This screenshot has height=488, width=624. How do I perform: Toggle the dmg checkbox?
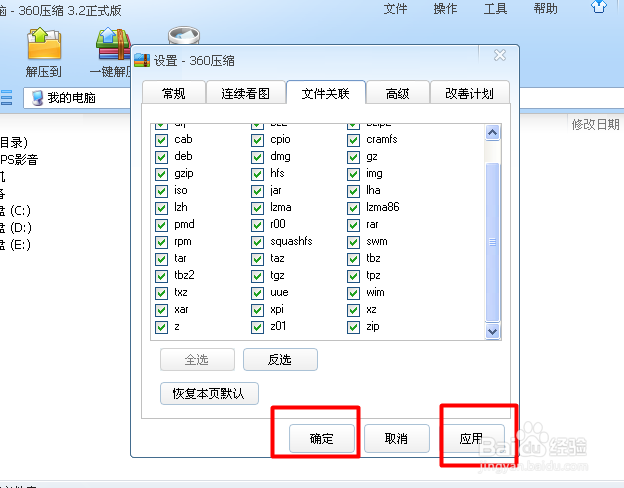point(257,157)
